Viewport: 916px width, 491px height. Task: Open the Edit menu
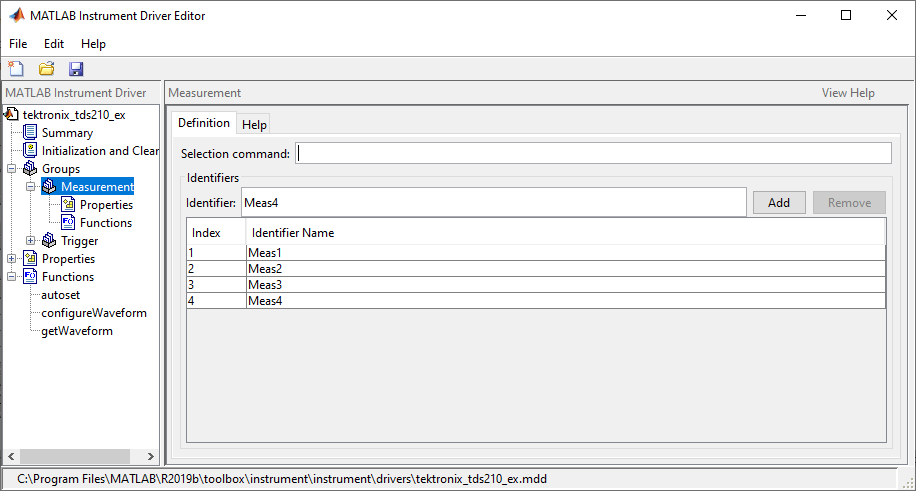click(54, 44)
